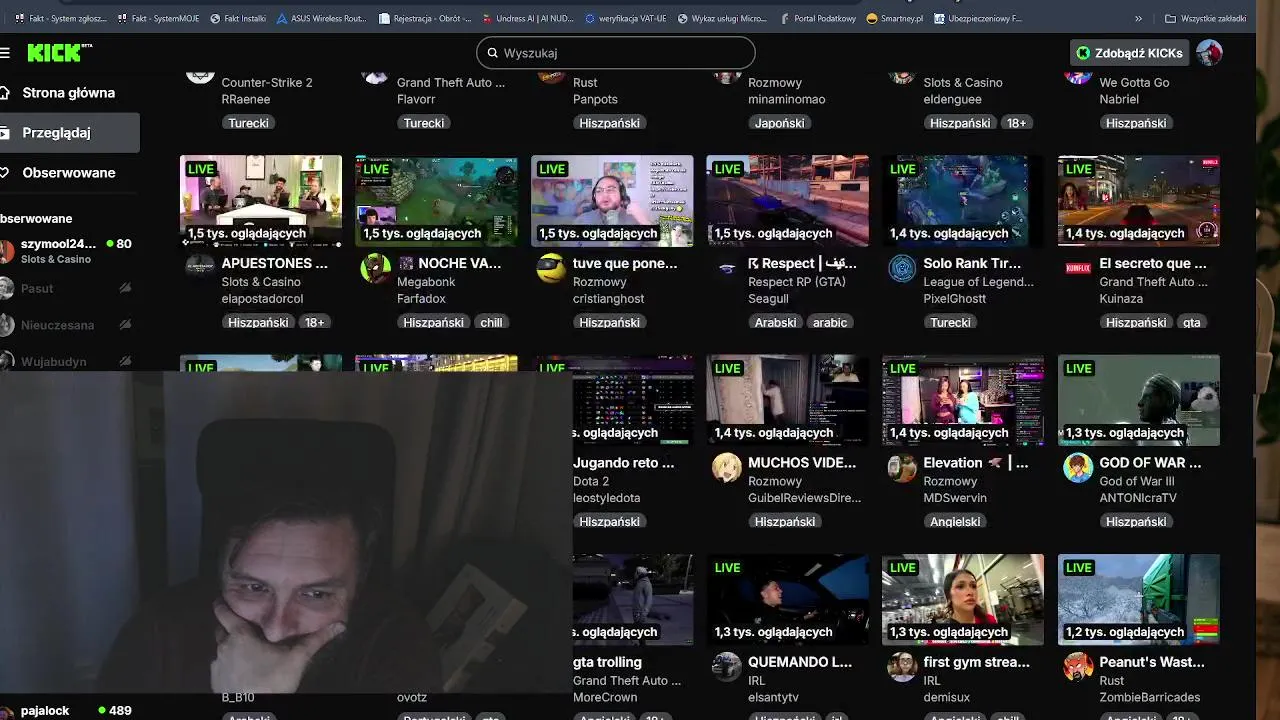
Task: Open the hamburger menu beside Kick logo
Action: click(x=5, y=53)
